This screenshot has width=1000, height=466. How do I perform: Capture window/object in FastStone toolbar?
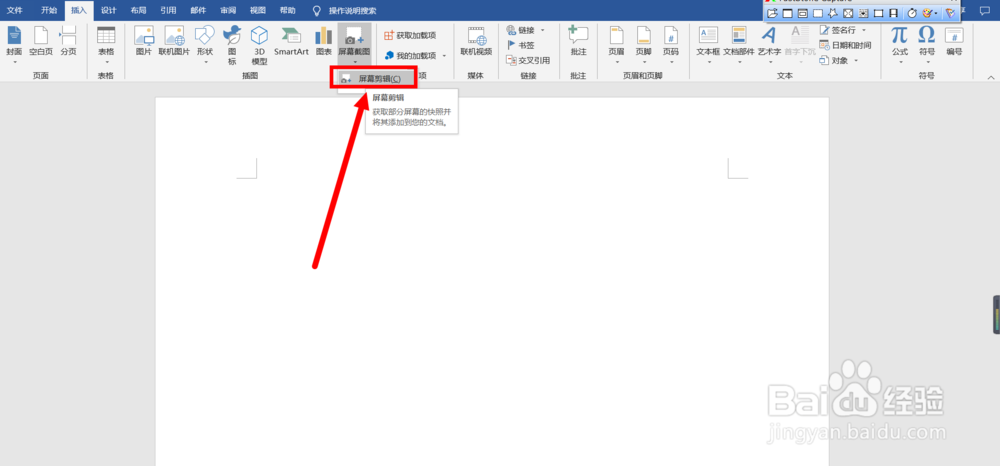pos(803,13)
